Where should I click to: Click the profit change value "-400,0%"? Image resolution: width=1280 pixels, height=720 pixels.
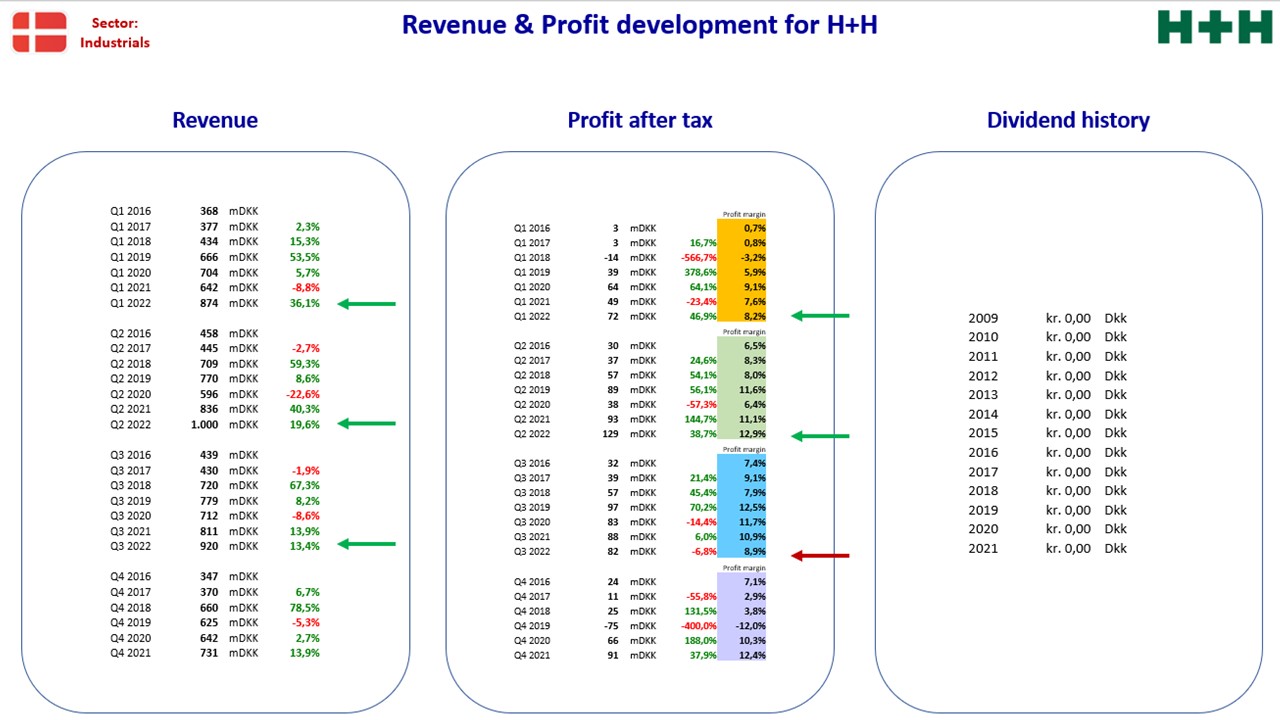coord(699,626)
